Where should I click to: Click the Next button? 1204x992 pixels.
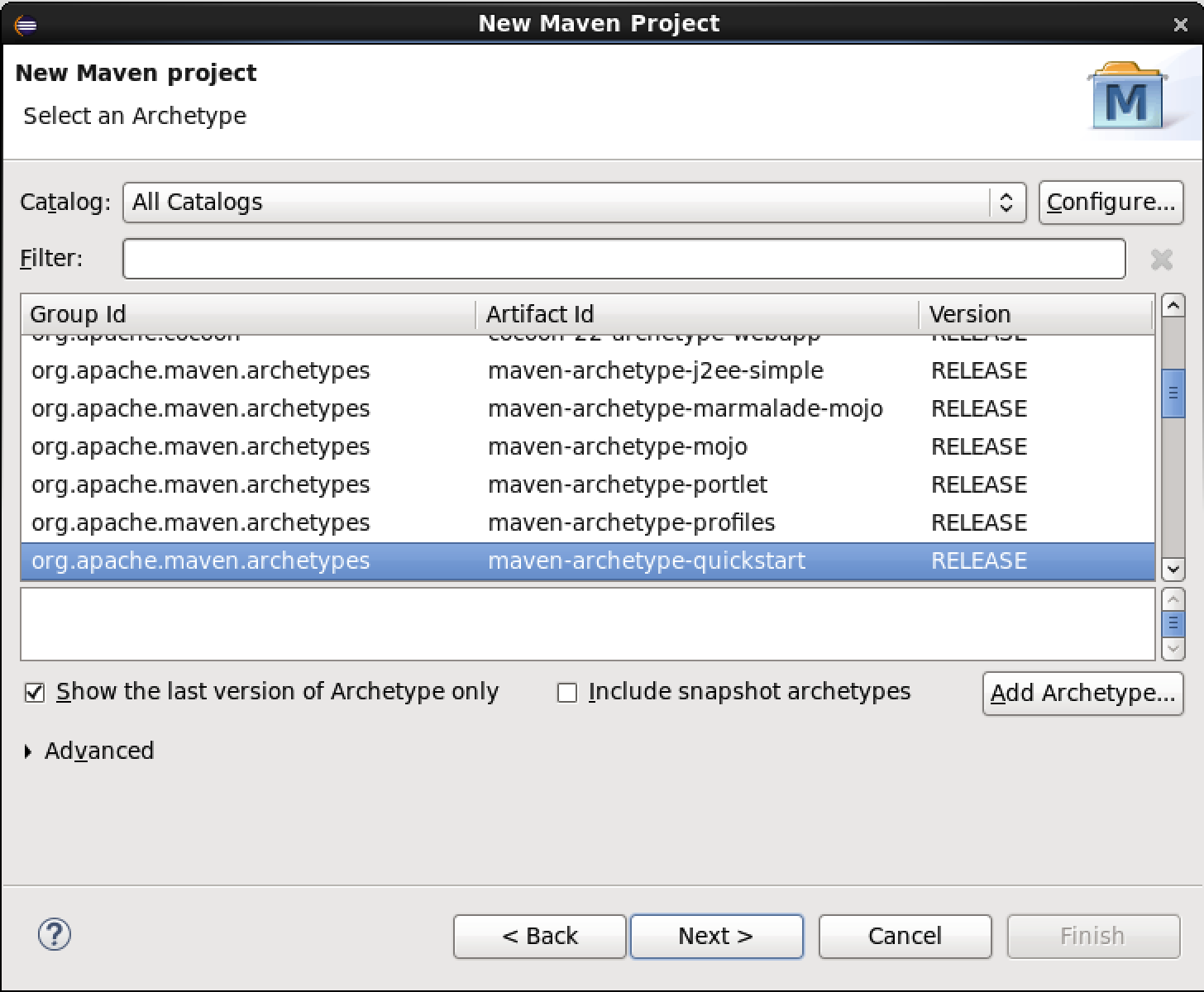(716, 936)
